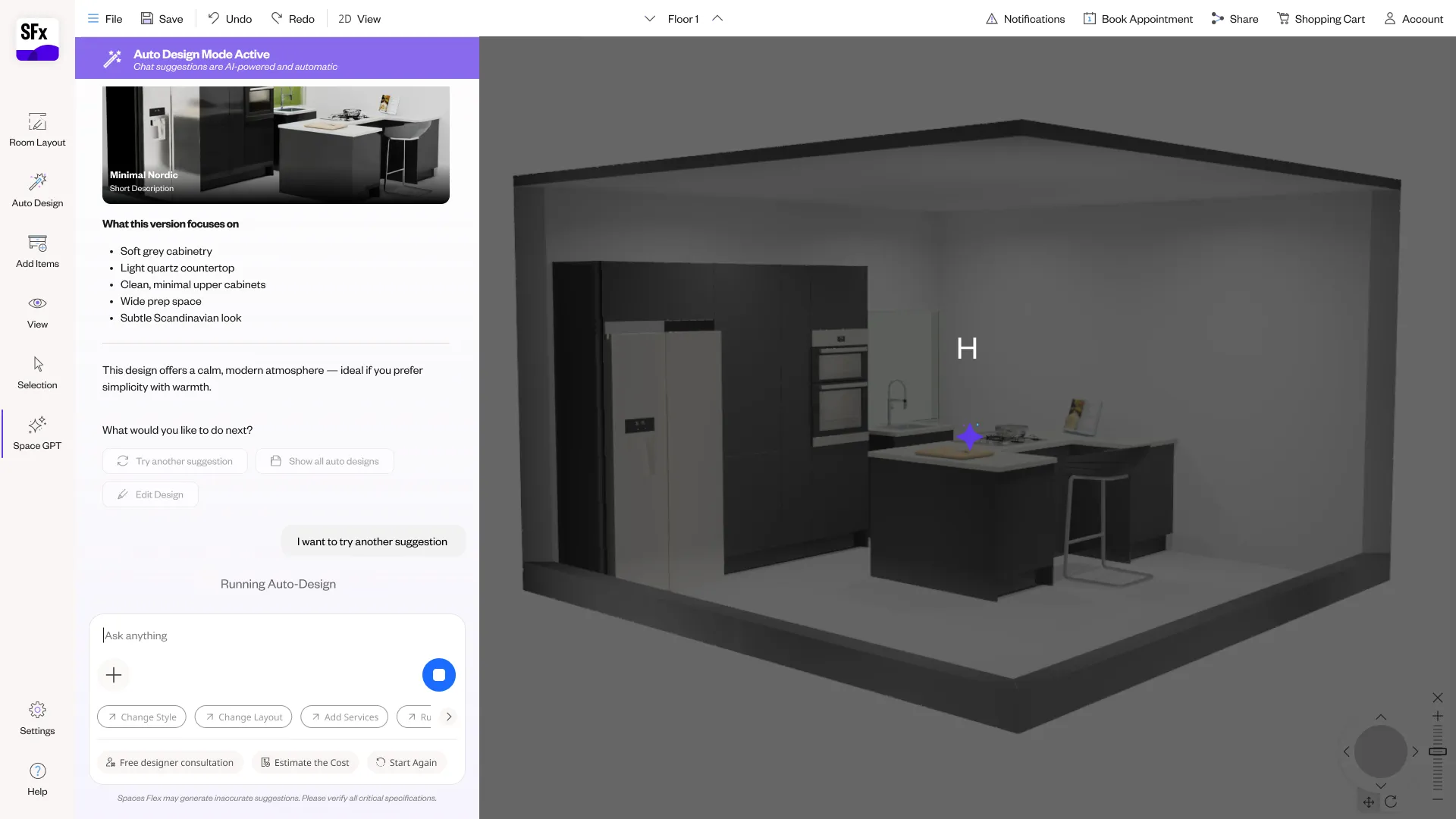Zoom in with the plus icon

[x=1438, y=716]
